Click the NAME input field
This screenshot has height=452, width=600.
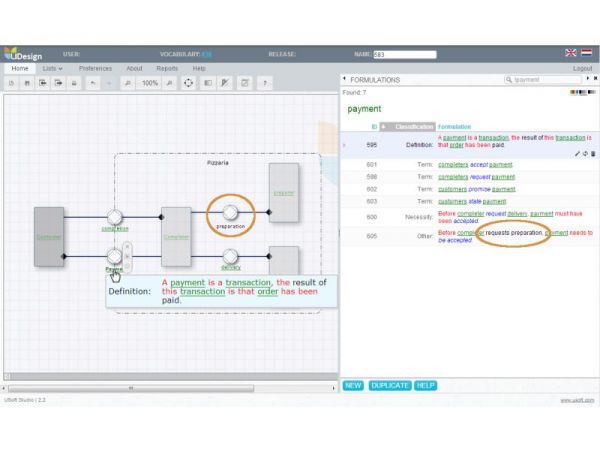pyautogui.click(x=405, y=55)
